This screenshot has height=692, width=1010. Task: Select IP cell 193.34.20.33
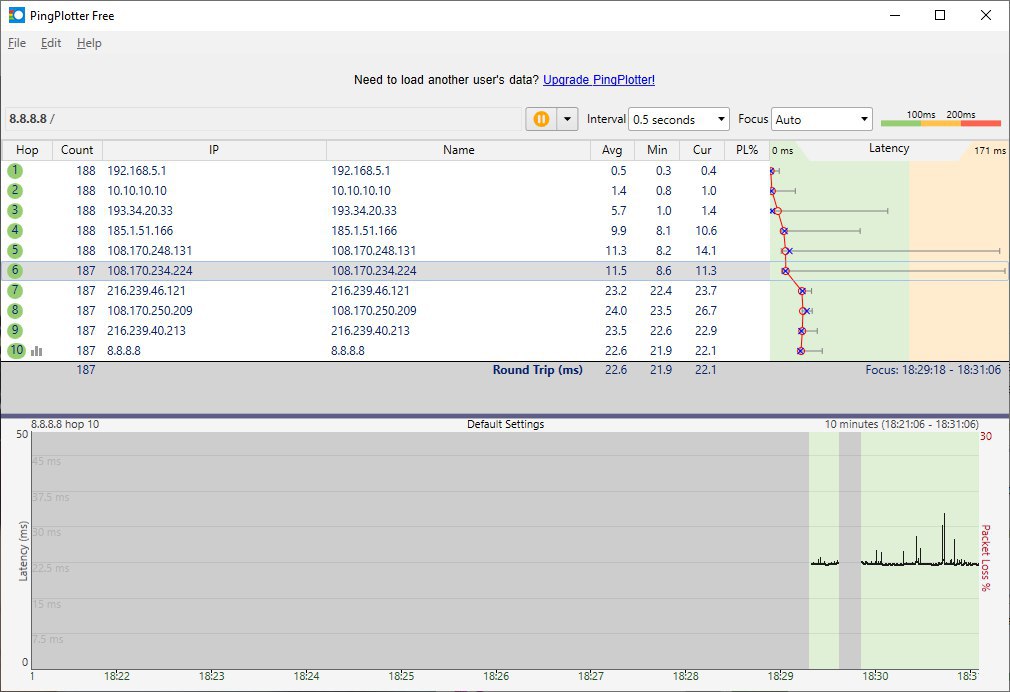pyautogui.click(x=140, y=211)
